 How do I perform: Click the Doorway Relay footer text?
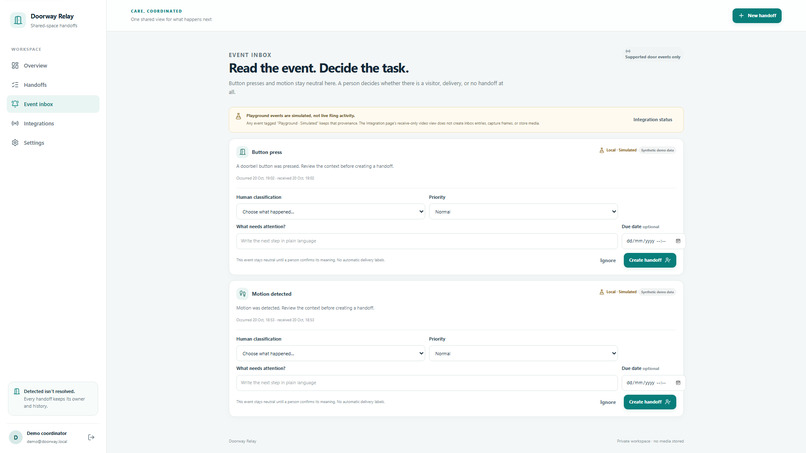243,441
